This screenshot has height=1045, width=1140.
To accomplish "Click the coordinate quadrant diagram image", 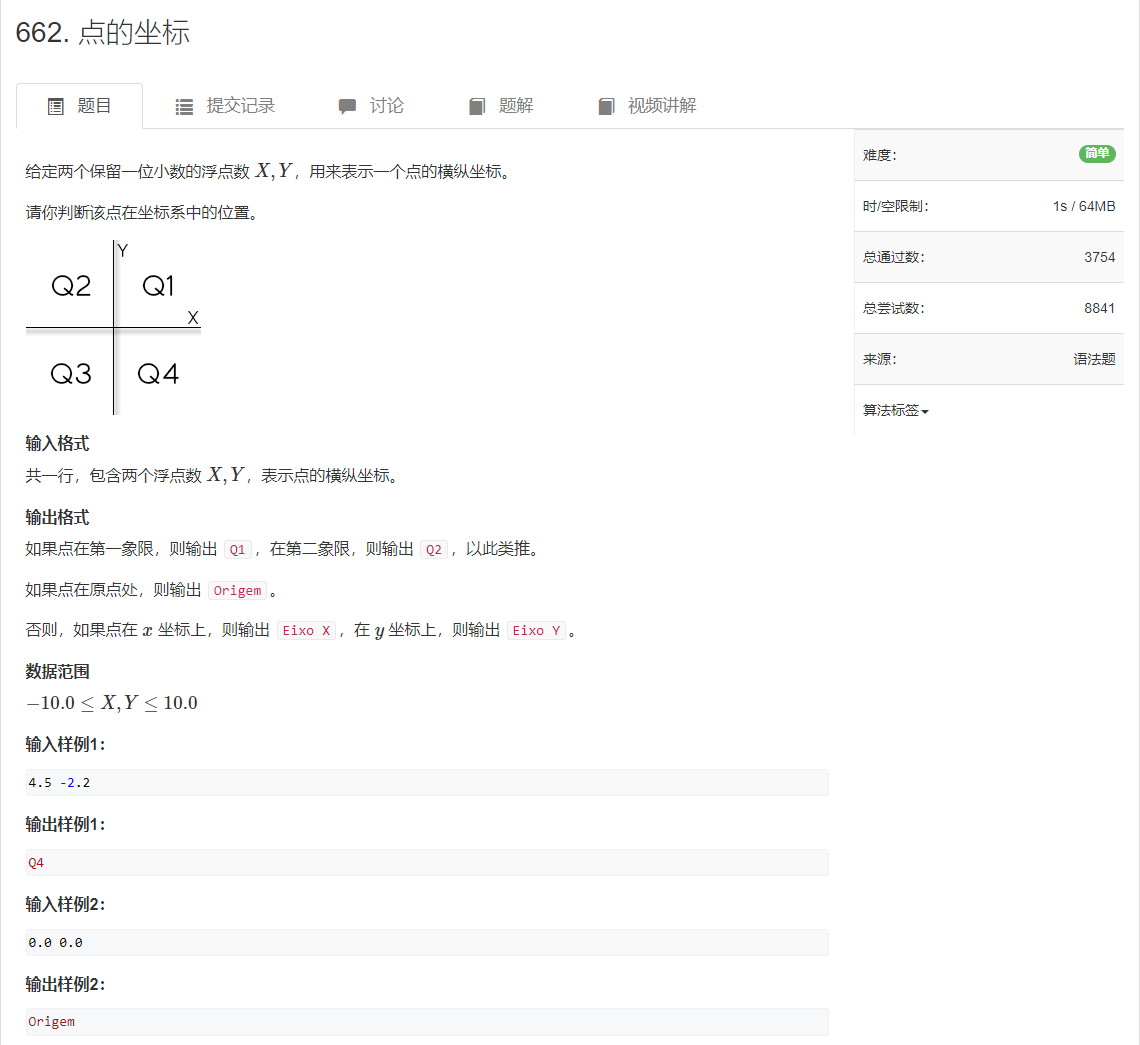I will pyautogui.click(x=113, y=327).
